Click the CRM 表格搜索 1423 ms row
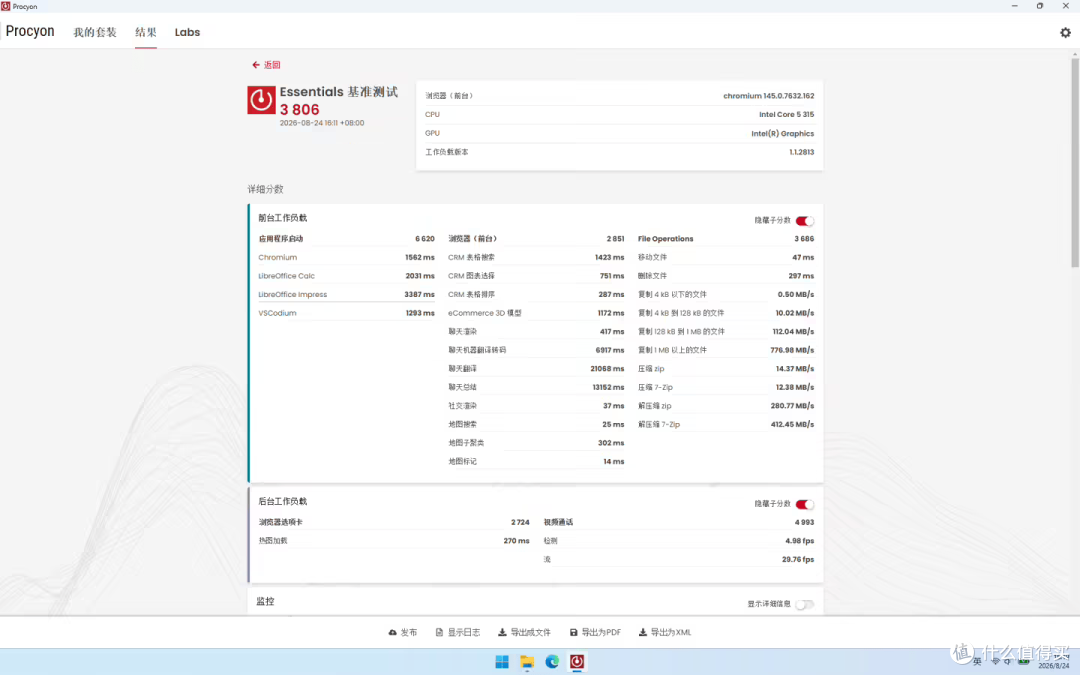Image resolution: width=1080 pixels, height=675 pixels. [536, 258]
